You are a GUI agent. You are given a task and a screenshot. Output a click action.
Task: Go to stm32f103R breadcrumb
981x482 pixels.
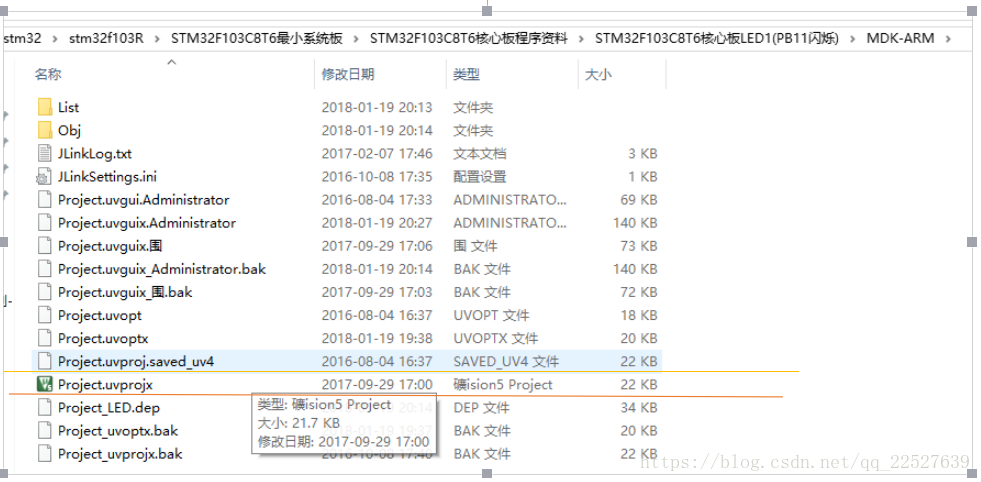pyautogui.click(x=106, y=38)
